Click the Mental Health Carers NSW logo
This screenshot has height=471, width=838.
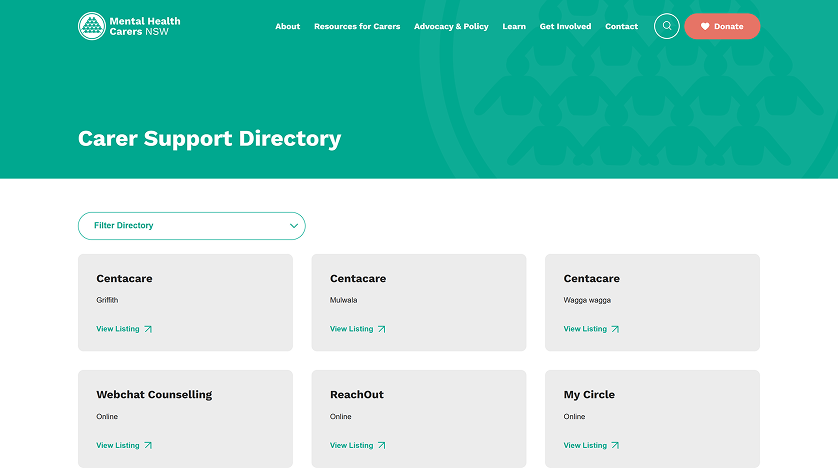[129, 26]
